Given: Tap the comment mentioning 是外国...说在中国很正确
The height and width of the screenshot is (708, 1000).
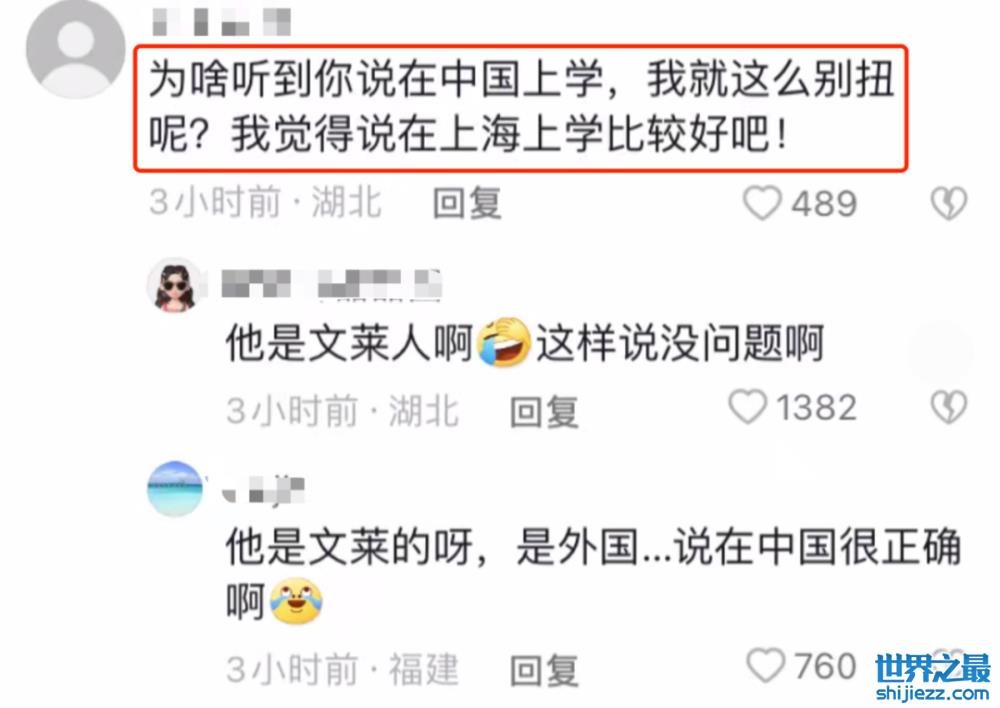Looking at the screenshot, I should (593, 573).
